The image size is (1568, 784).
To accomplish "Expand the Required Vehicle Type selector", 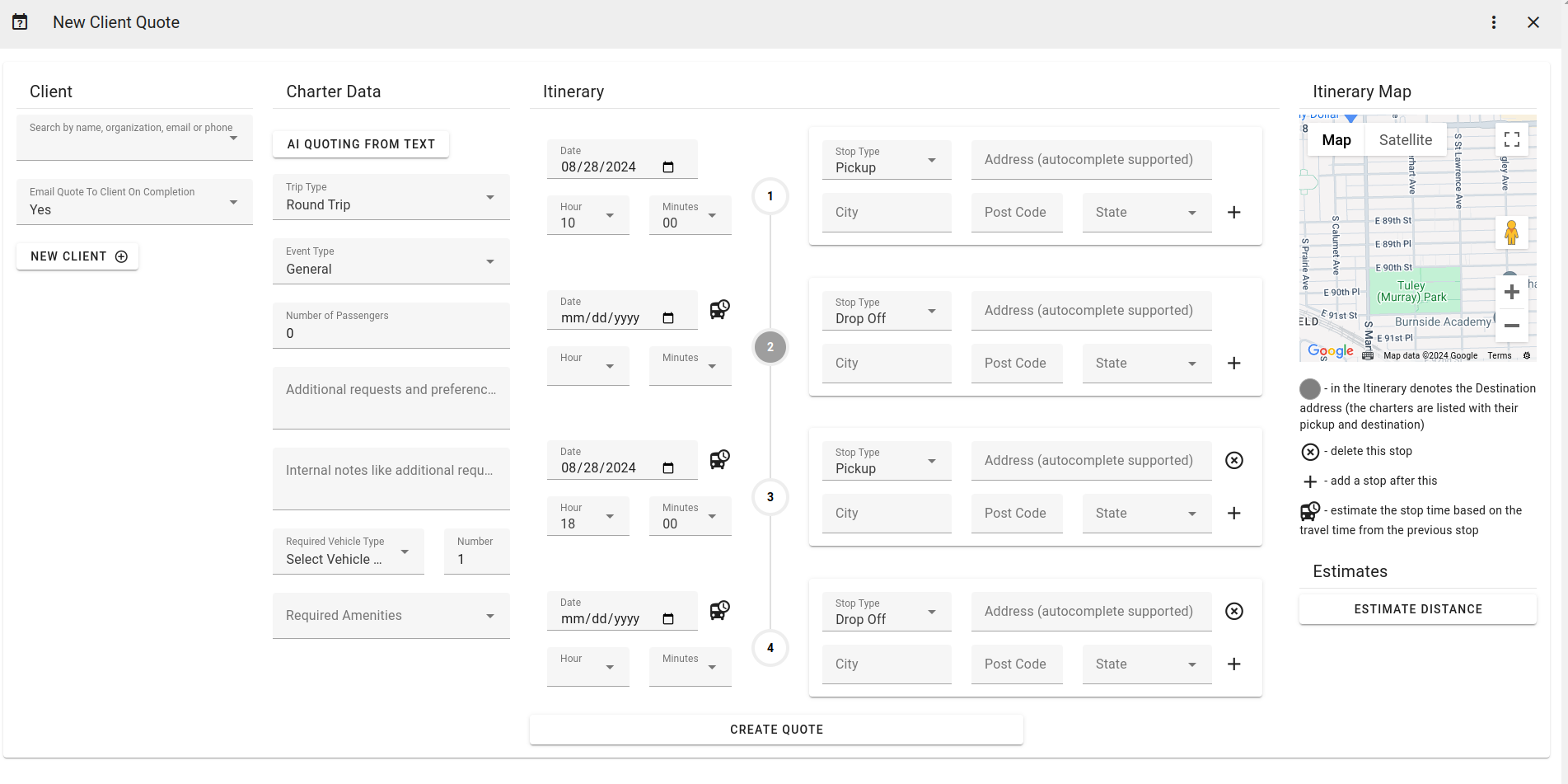I will [x=349, y=552].
